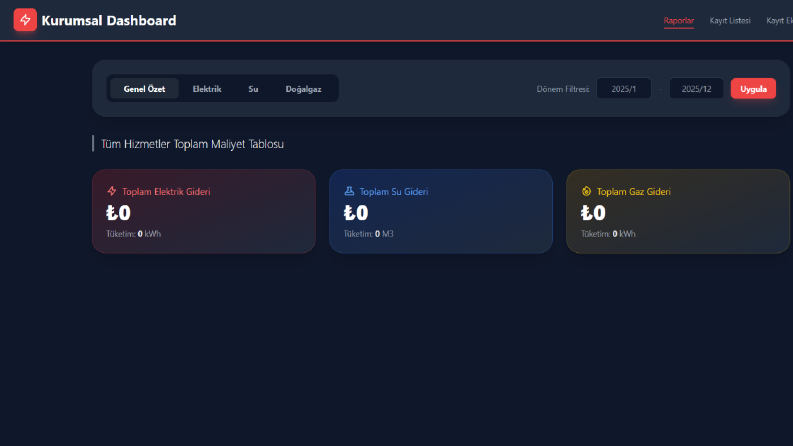793x446 pixels.
Task: Click the Tüketim 0 kWh on the Gaz card
Action: click(608, 234)
